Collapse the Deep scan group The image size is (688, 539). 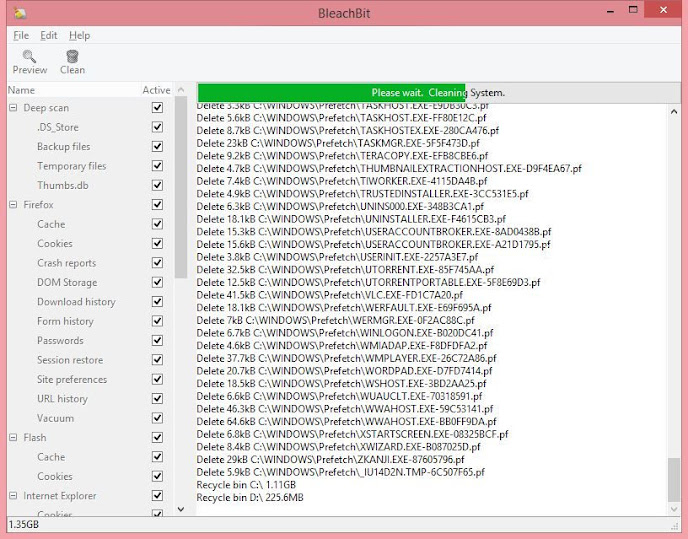tap(14, 108)
